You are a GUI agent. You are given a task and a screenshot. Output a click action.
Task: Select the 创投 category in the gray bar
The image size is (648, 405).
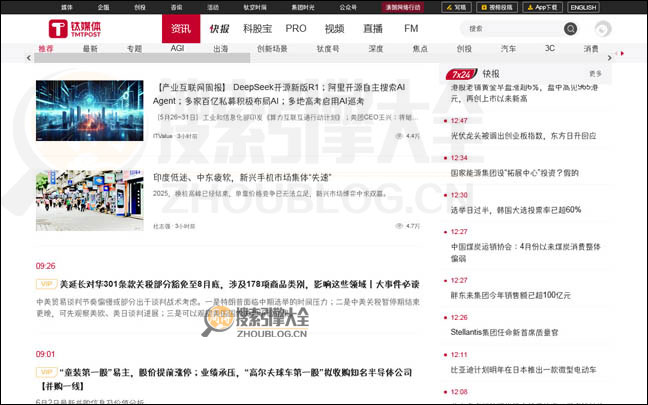(x=464, y=48)
